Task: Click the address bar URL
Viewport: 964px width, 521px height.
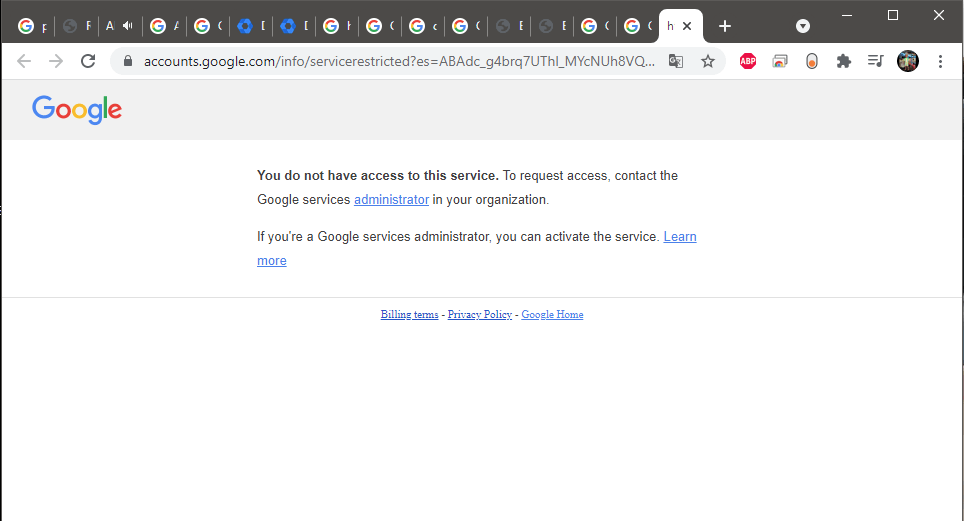Action: coord(399,61)
